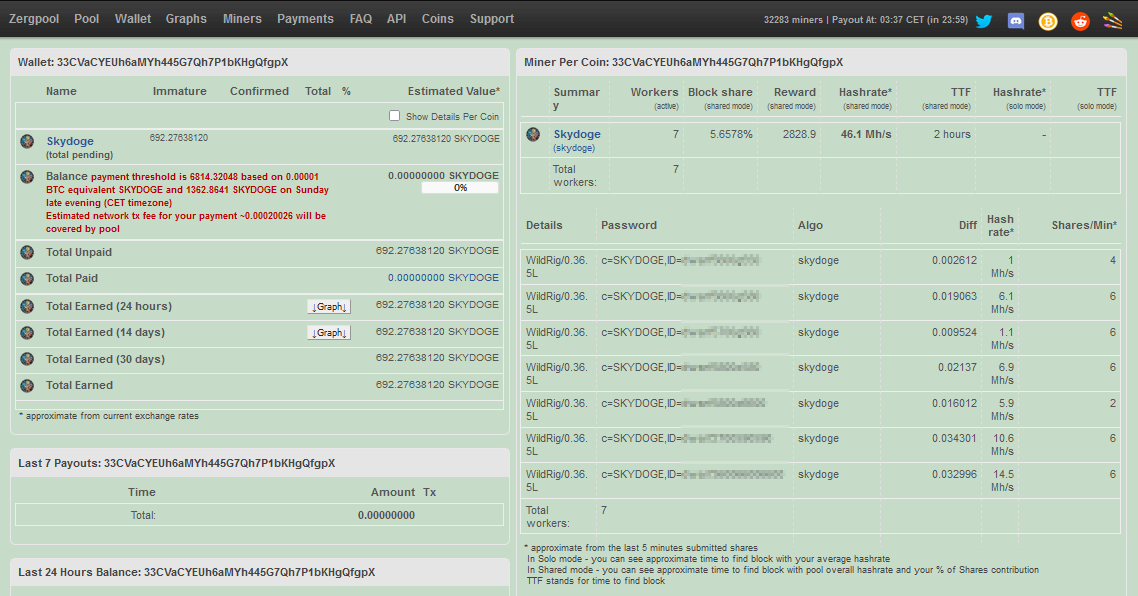The width and height of the screenshot is (1138, 596).
Task: Go to Zergpool home menu item
Action: click(34, 19)
